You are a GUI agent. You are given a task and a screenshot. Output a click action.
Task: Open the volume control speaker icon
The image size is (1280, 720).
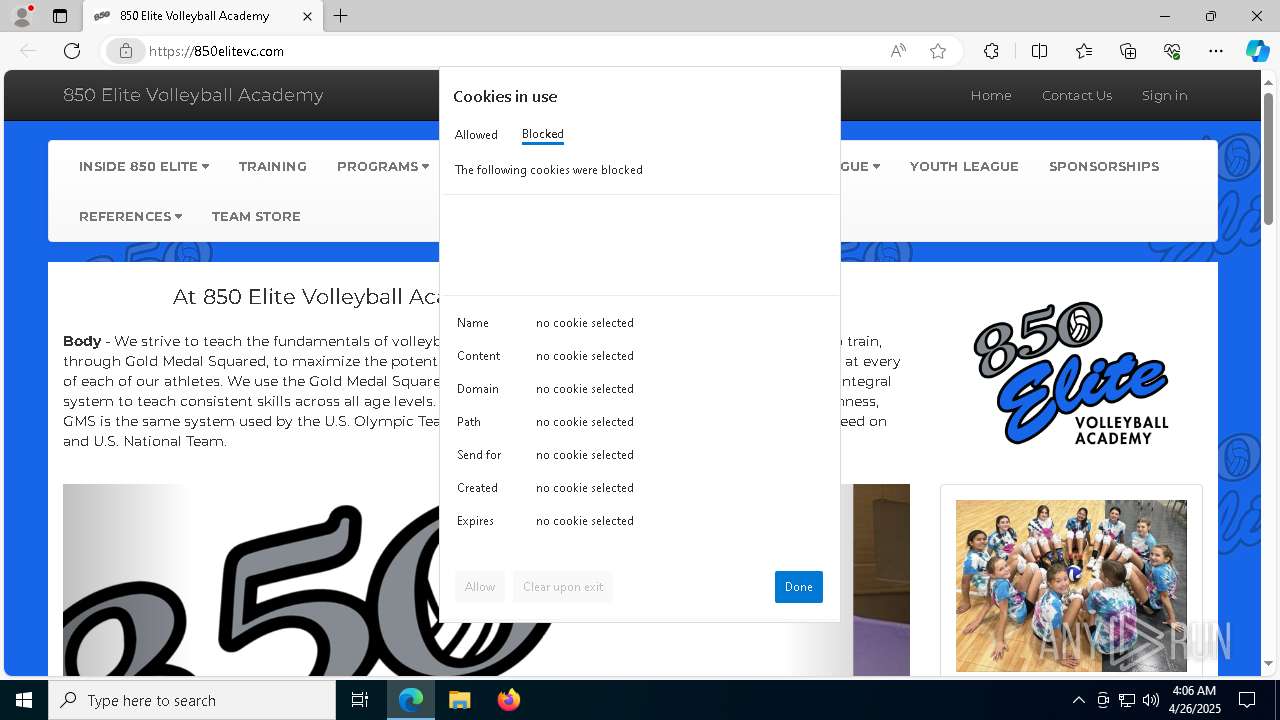(1150, 700)
